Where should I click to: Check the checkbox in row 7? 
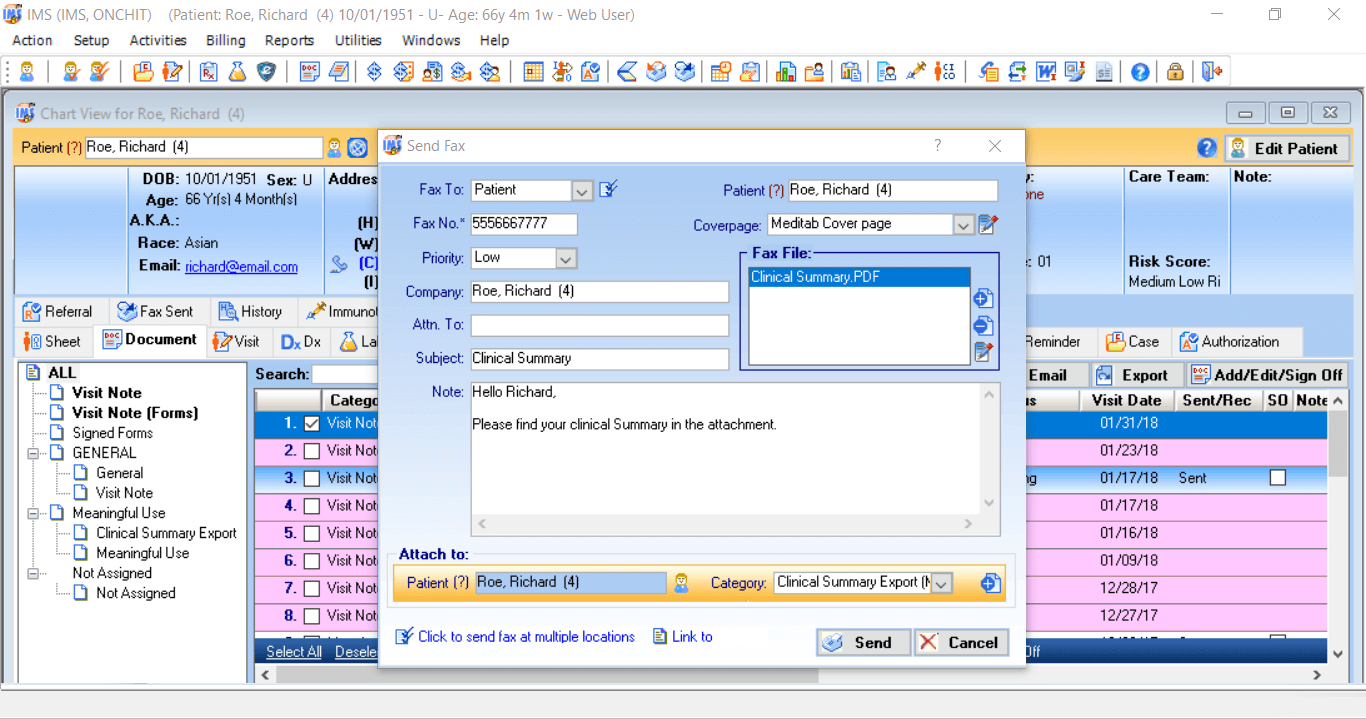[x=312, y=589]
